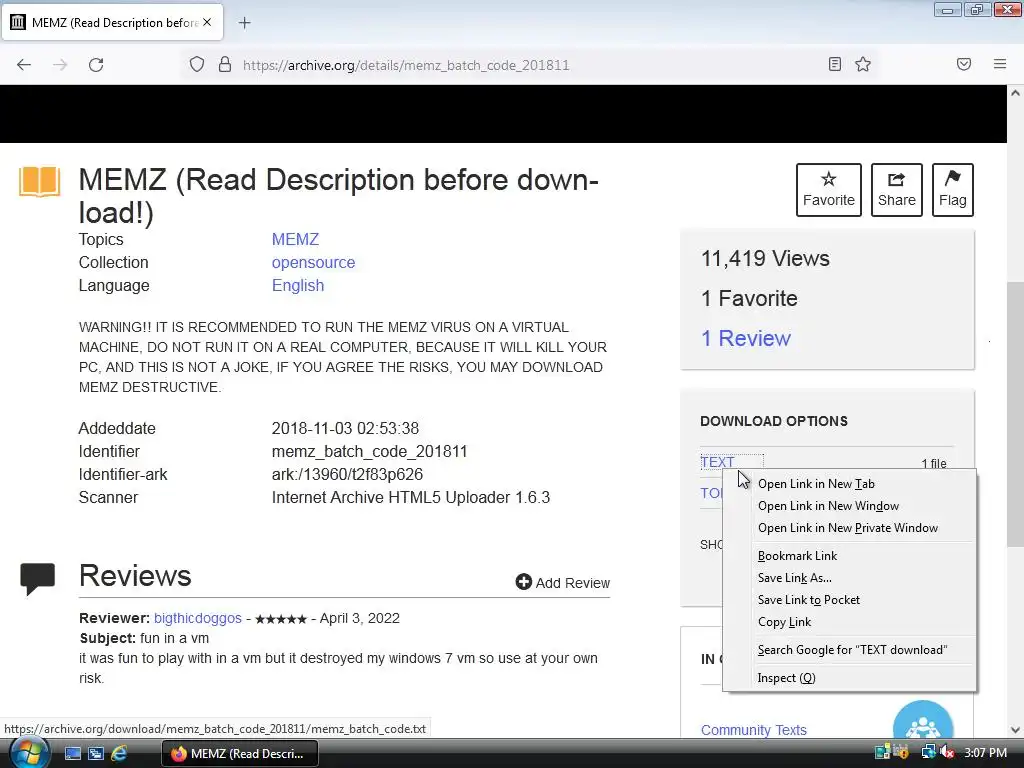The image size is (1024, 768).
Task: Bookmark this page with the star icon
Action: (863, 64)
